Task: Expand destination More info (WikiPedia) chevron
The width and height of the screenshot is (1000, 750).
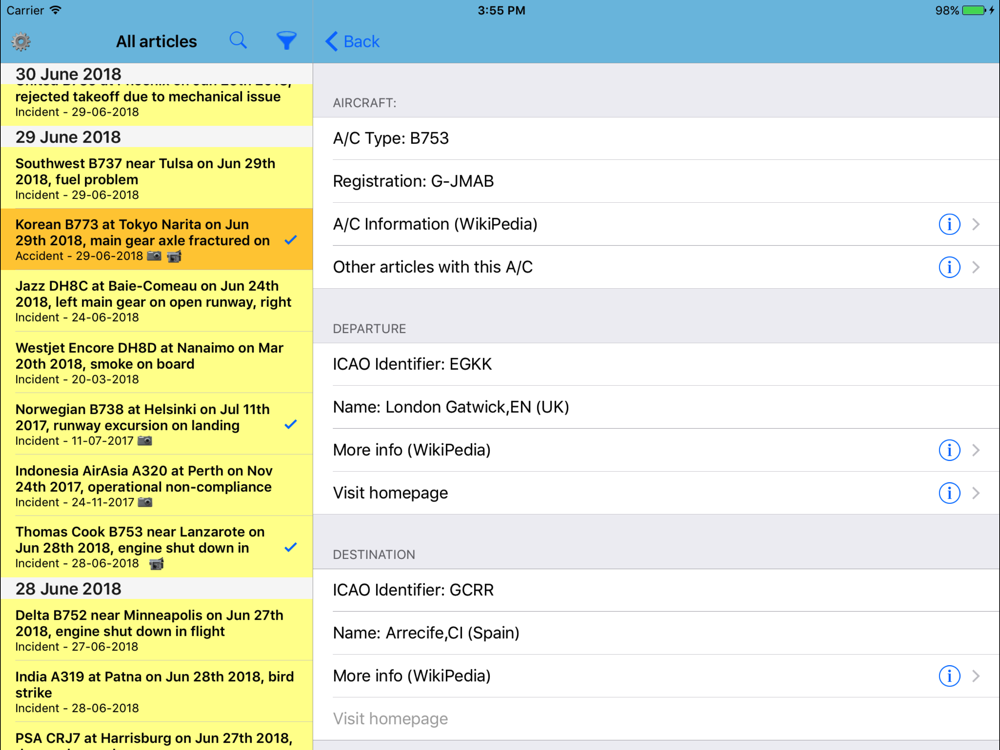Action: tap(976, 676)
